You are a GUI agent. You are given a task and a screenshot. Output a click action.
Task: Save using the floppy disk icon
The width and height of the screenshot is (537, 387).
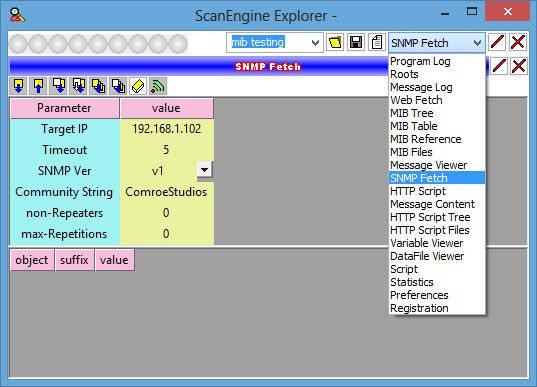point(356,43)
